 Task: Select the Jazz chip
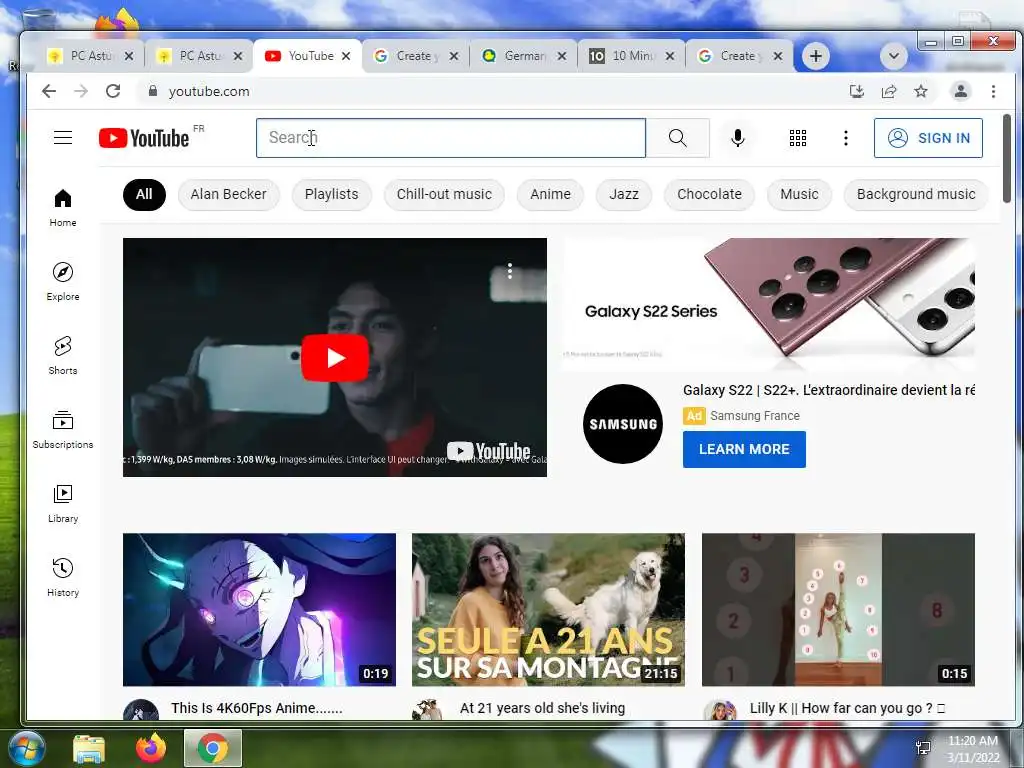(x=624, y=195)
